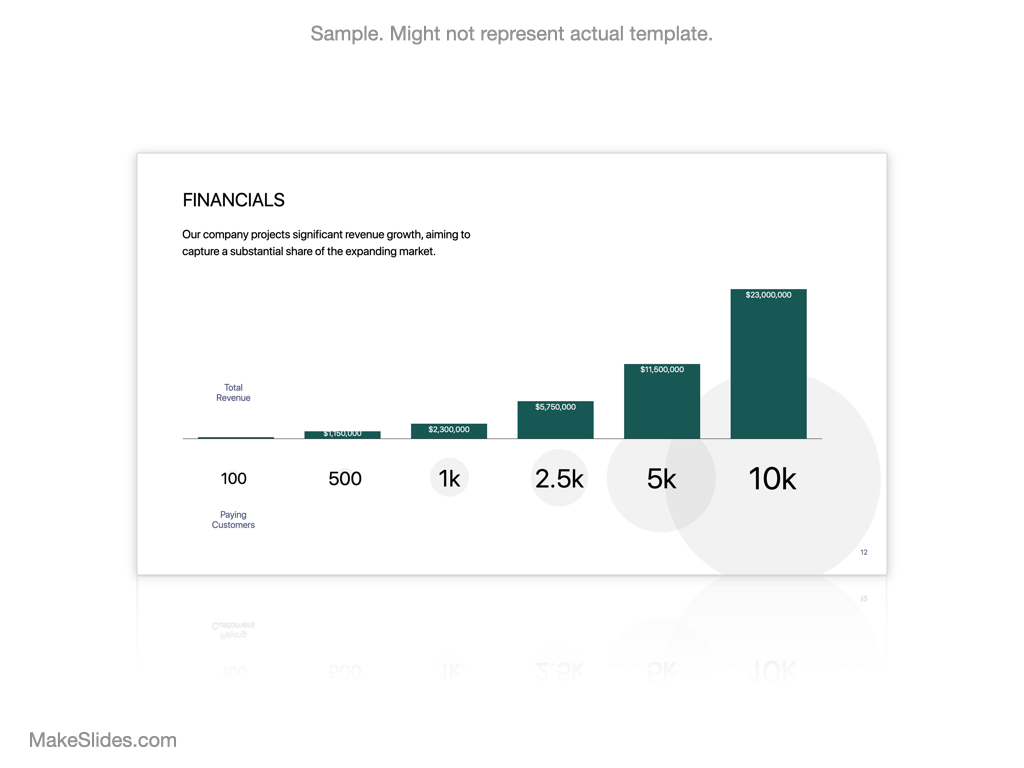Click the slide page number 12

(x=864, y=552)
